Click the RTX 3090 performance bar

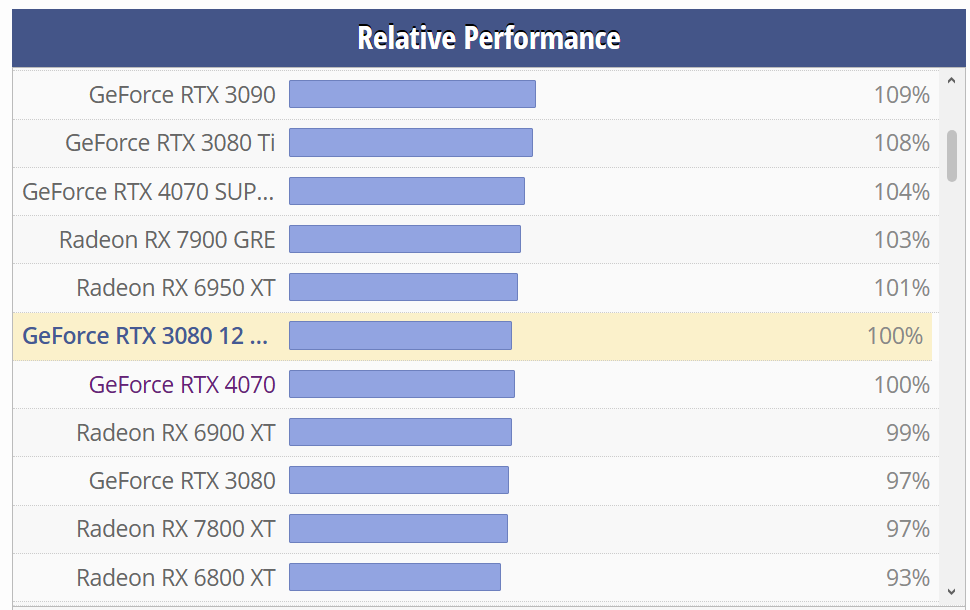[x=412, y=94]
